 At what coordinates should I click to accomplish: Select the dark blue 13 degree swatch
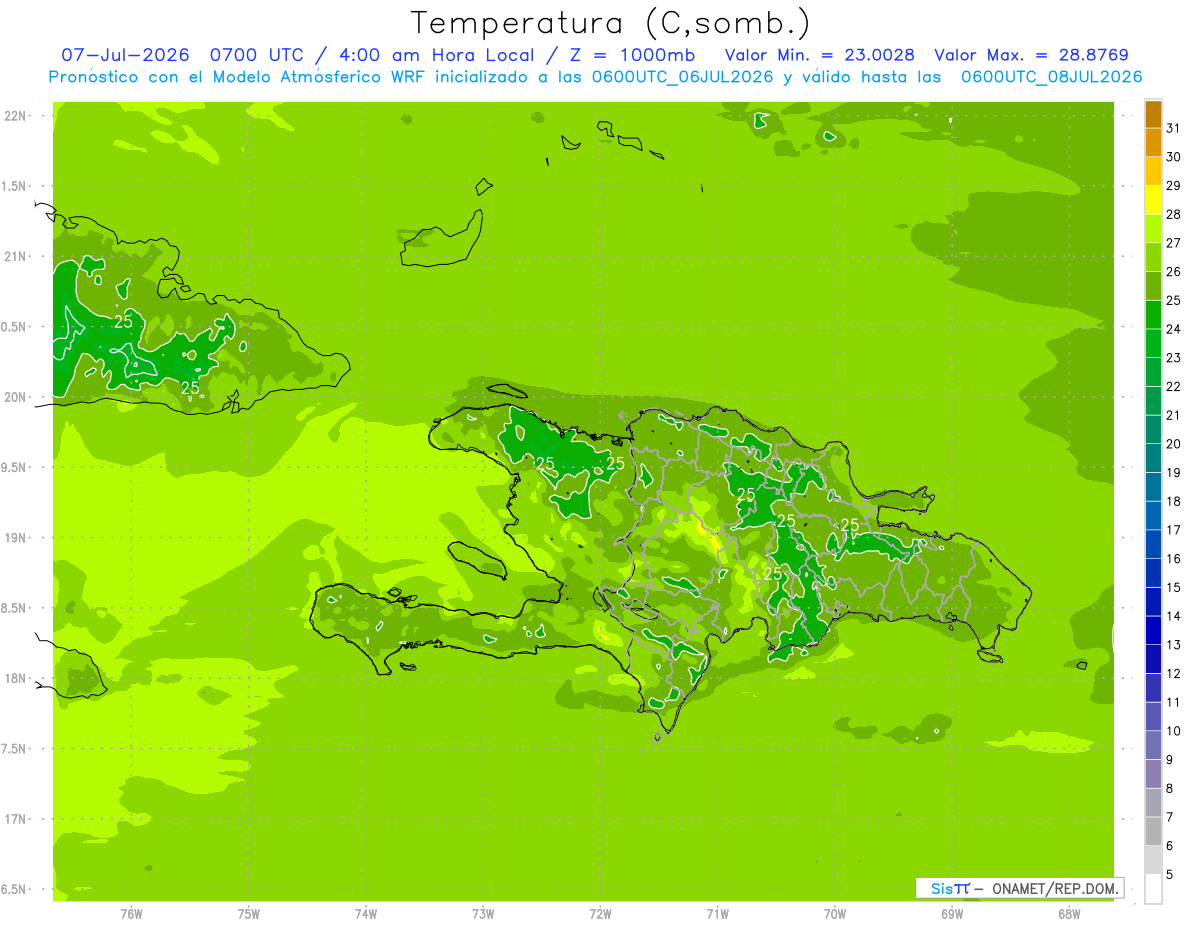1153,631
